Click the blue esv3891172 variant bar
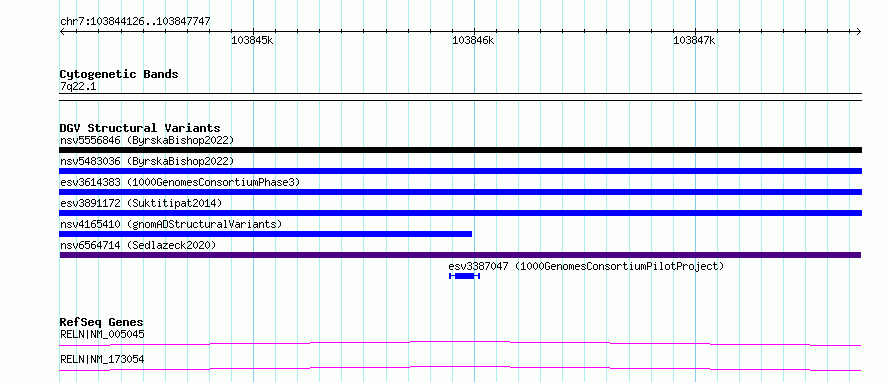Viewport: 890px width, 382px height. 460,213
